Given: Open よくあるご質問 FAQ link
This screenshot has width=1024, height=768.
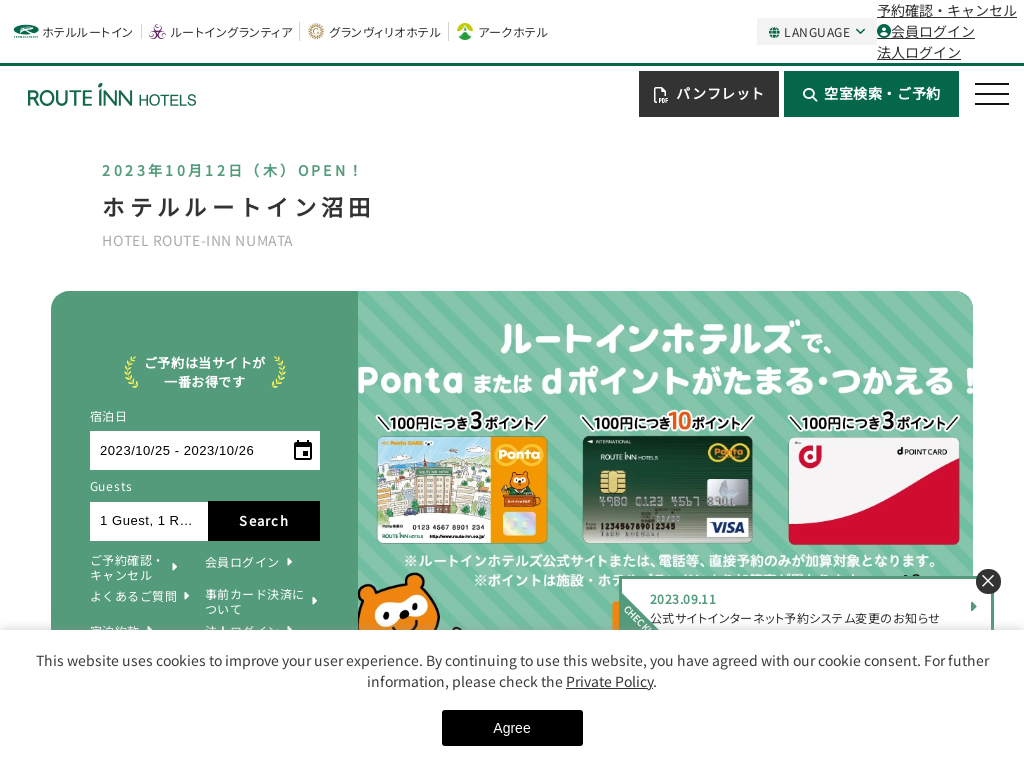Looking at the screenshot, I should coord(140,596).
